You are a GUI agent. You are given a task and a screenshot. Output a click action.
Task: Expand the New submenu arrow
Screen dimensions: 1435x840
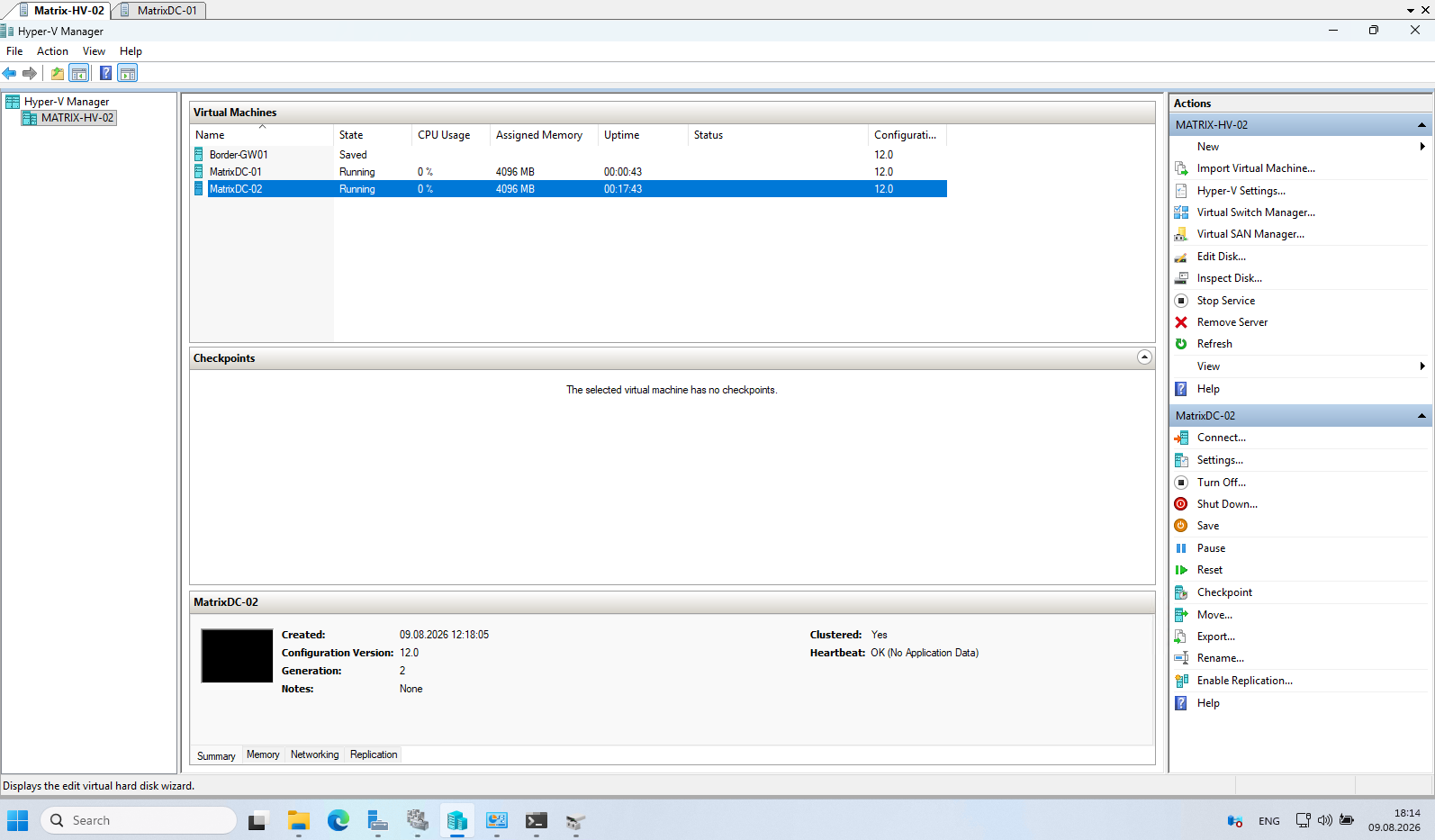tap(1422, 147)
